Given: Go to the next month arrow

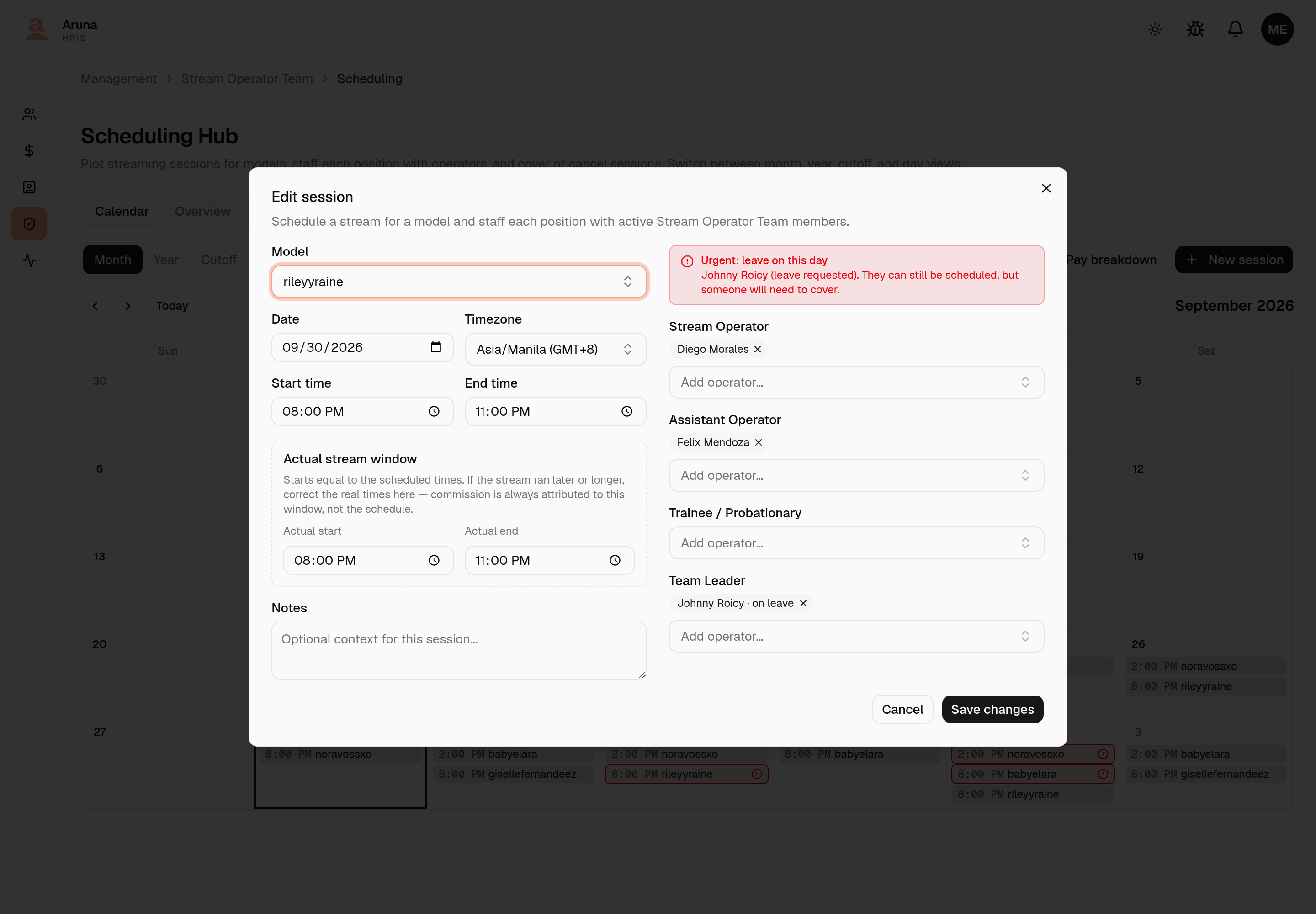Looking at the screenshot, I should 127,306.
